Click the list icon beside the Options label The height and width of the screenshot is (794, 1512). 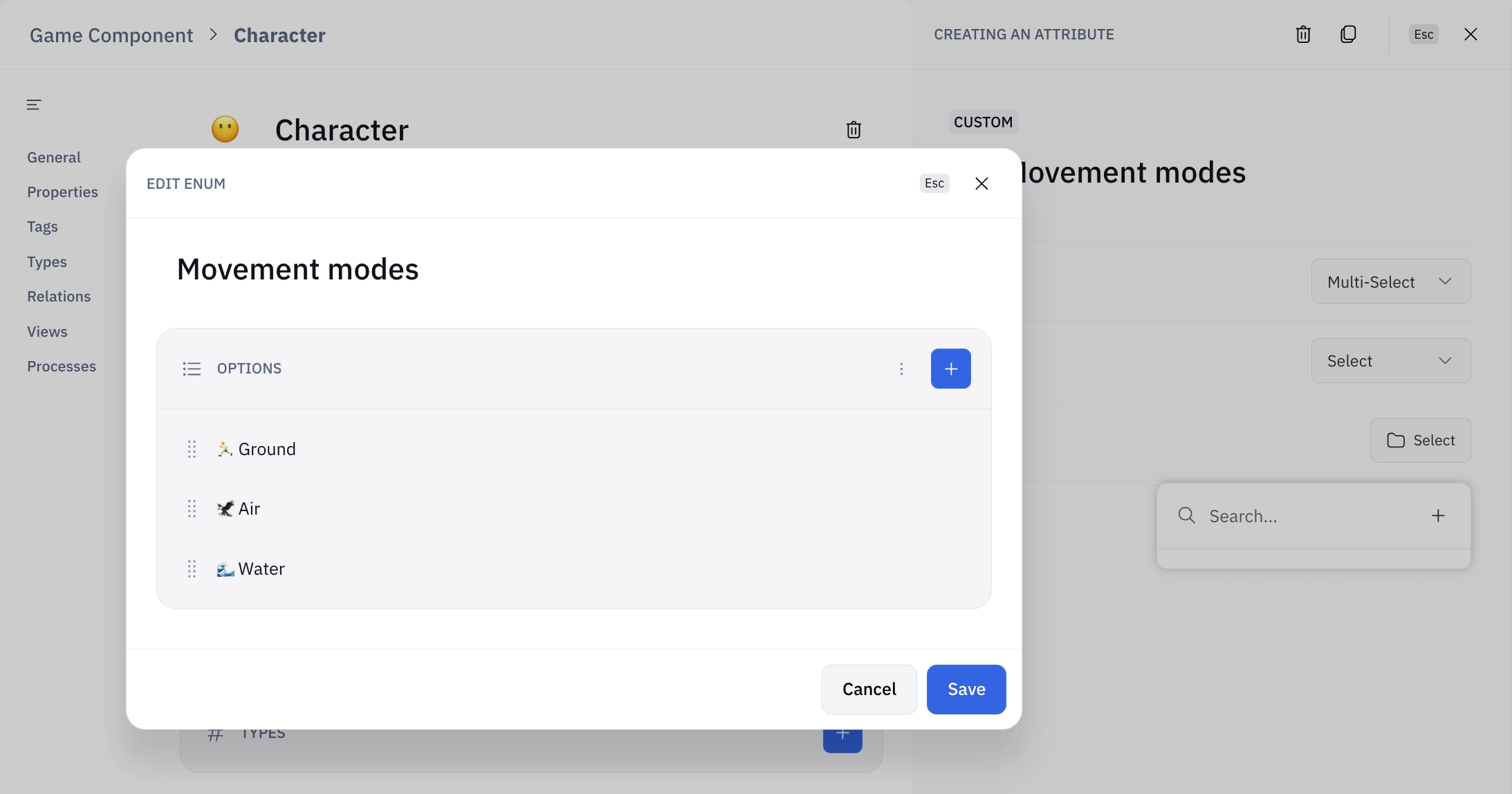coord(191,368)
